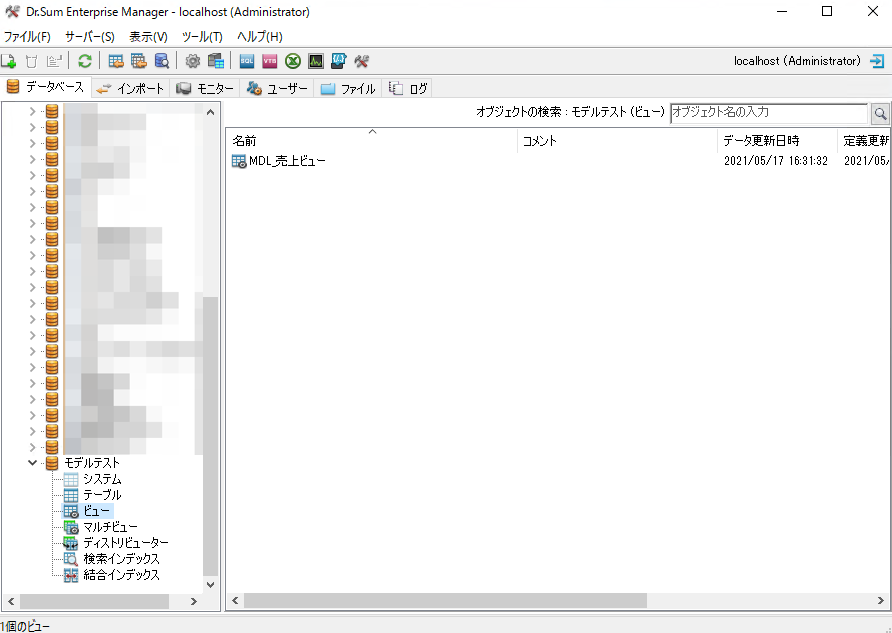The height and width of the screenshot is (633, 892).
Task: Switch to the ログ tab
Action: pos(407,89)
